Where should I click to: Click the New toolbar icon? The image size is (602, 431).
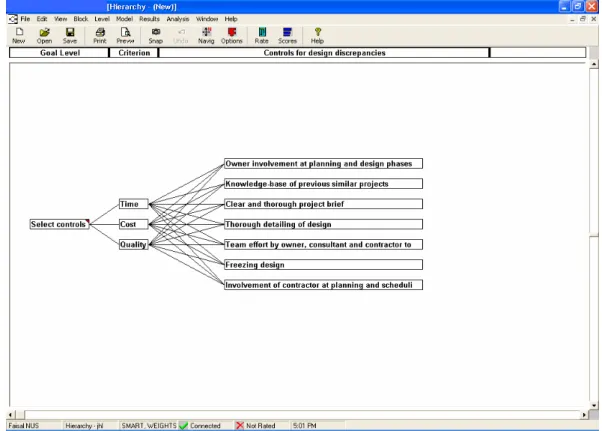click(19, 36)
